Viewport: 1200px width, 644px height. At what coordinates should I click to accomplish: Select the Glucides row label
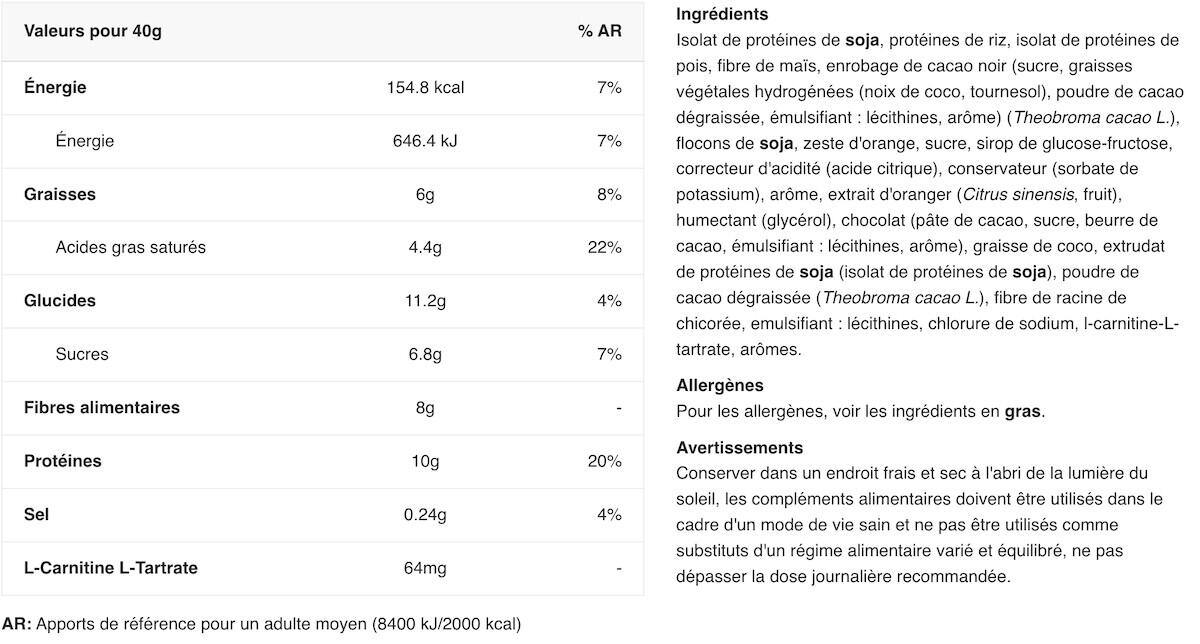click(x=60, y=301)
